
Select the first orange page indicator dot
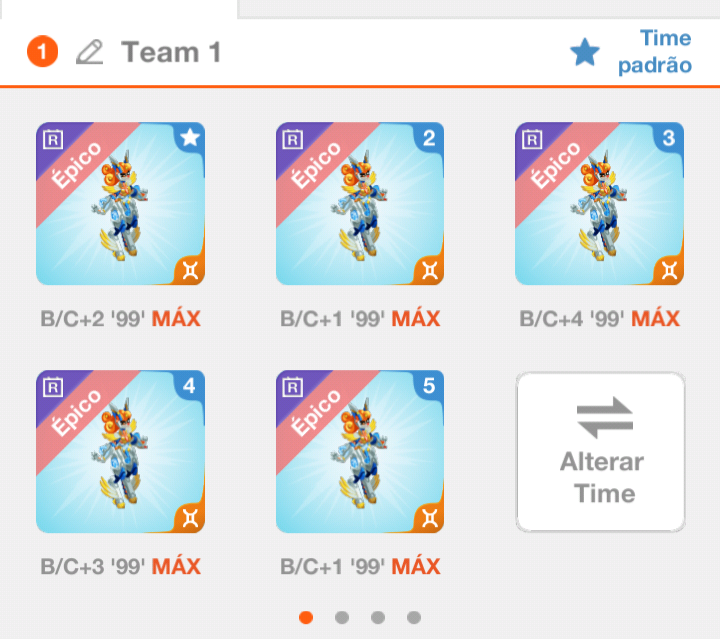pos(306,617)
